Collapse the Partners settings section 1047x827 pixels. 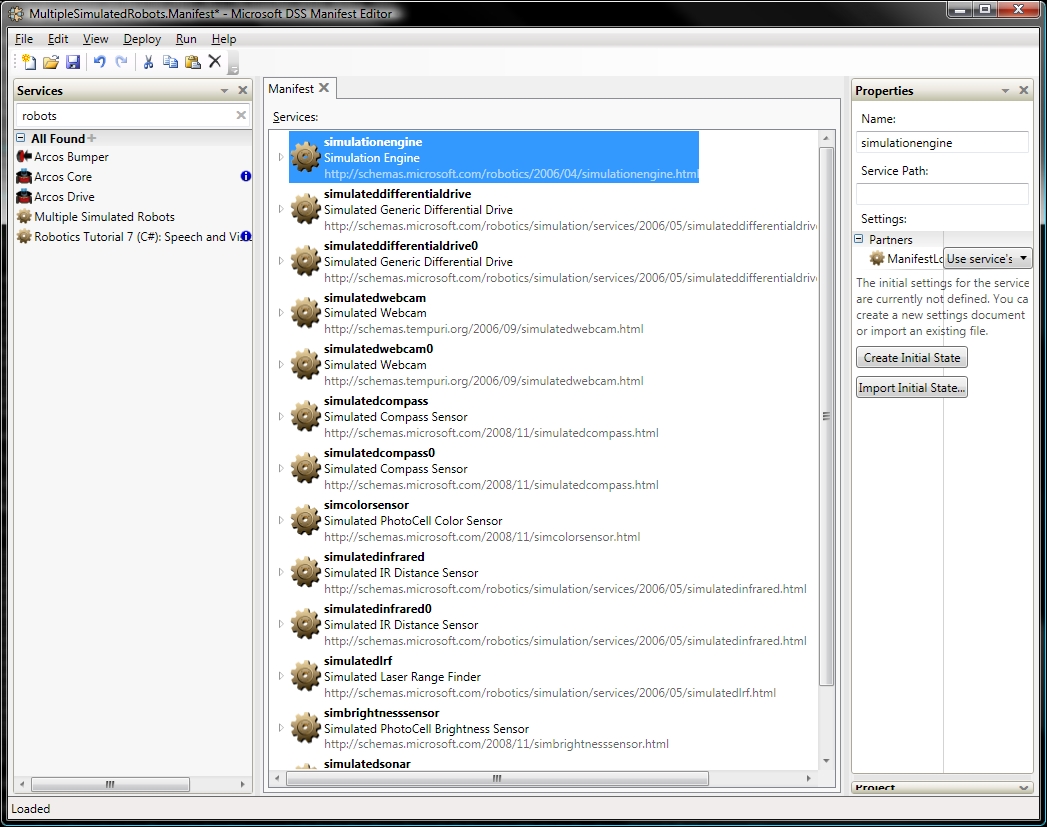[x=859, y=239]
